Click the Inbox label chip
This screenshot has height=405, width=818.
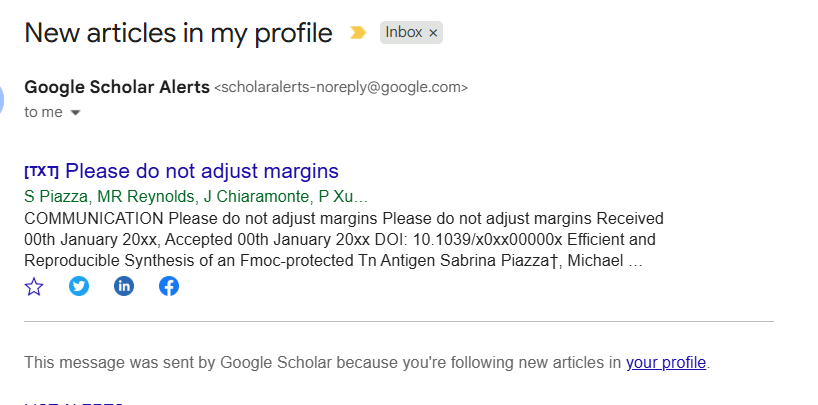404,33
